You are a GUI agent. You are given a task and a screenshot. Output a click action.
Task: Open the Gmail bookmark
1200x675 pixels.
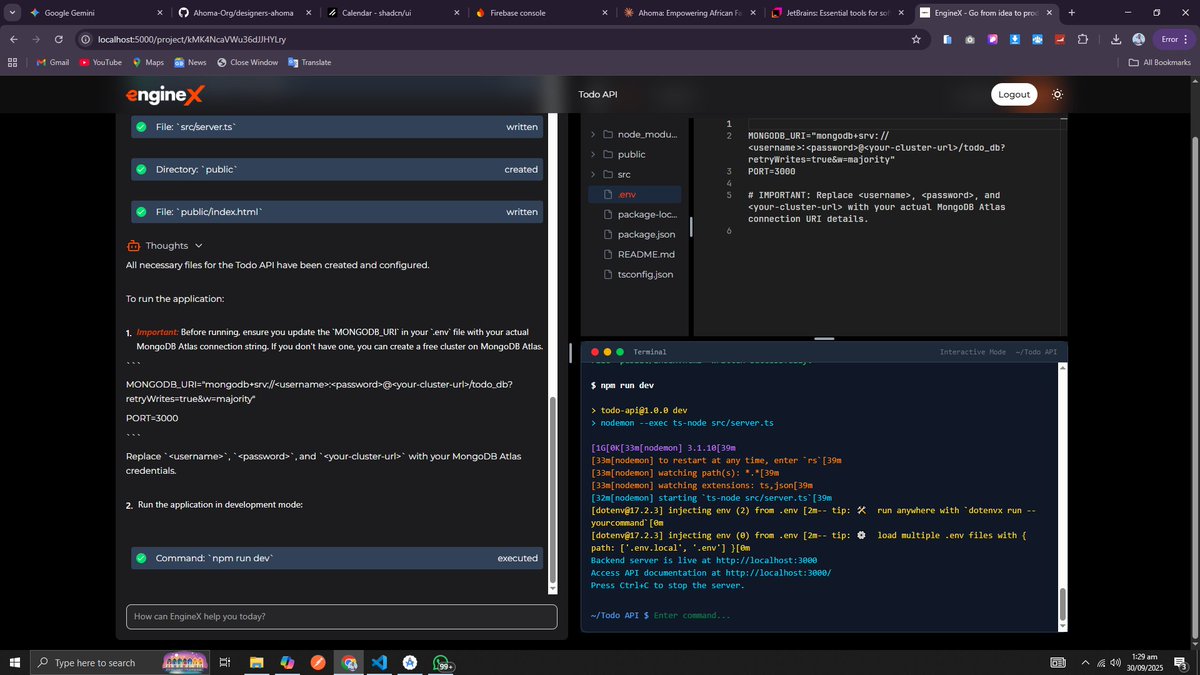[x=52, y=62]
